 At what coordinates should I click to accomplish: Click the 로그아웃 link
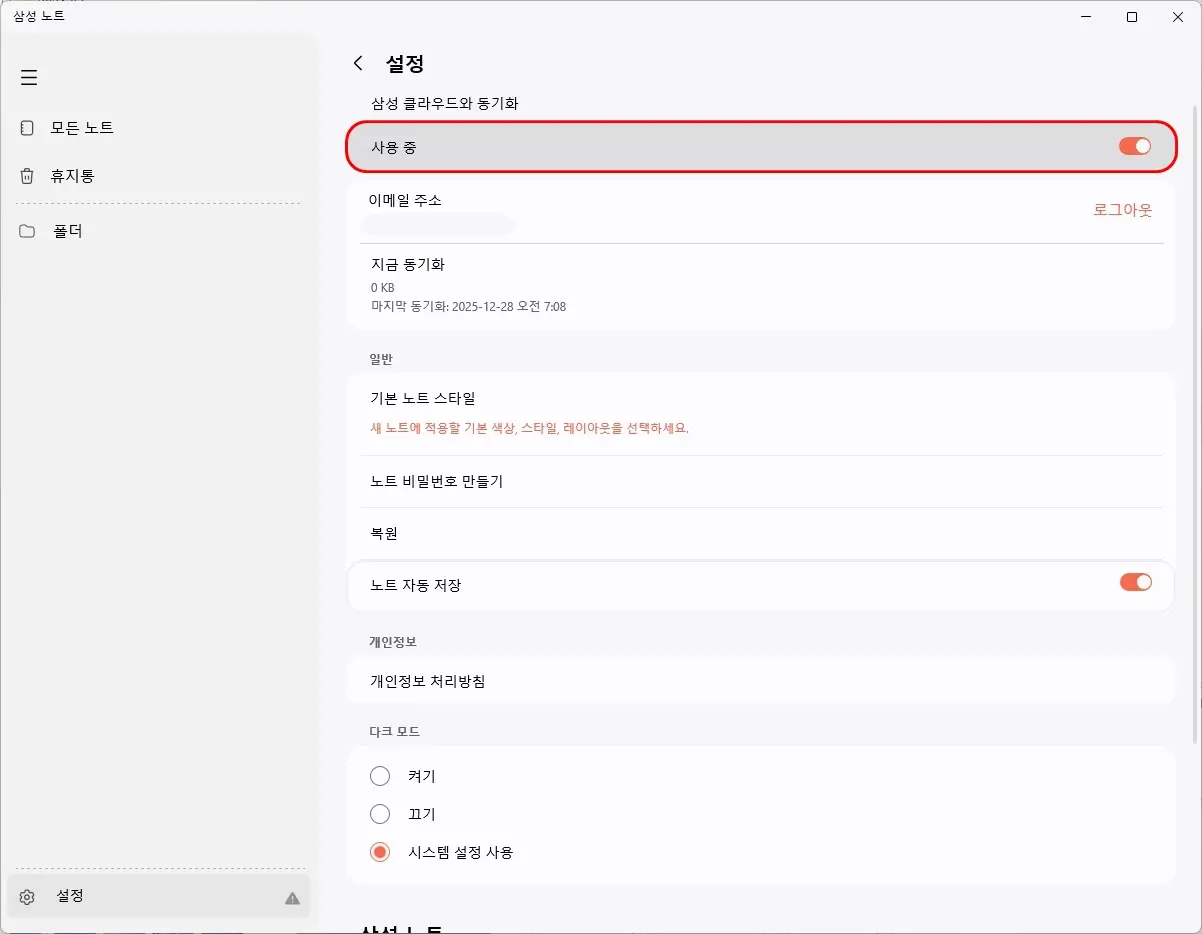[x=1122, y=209]
